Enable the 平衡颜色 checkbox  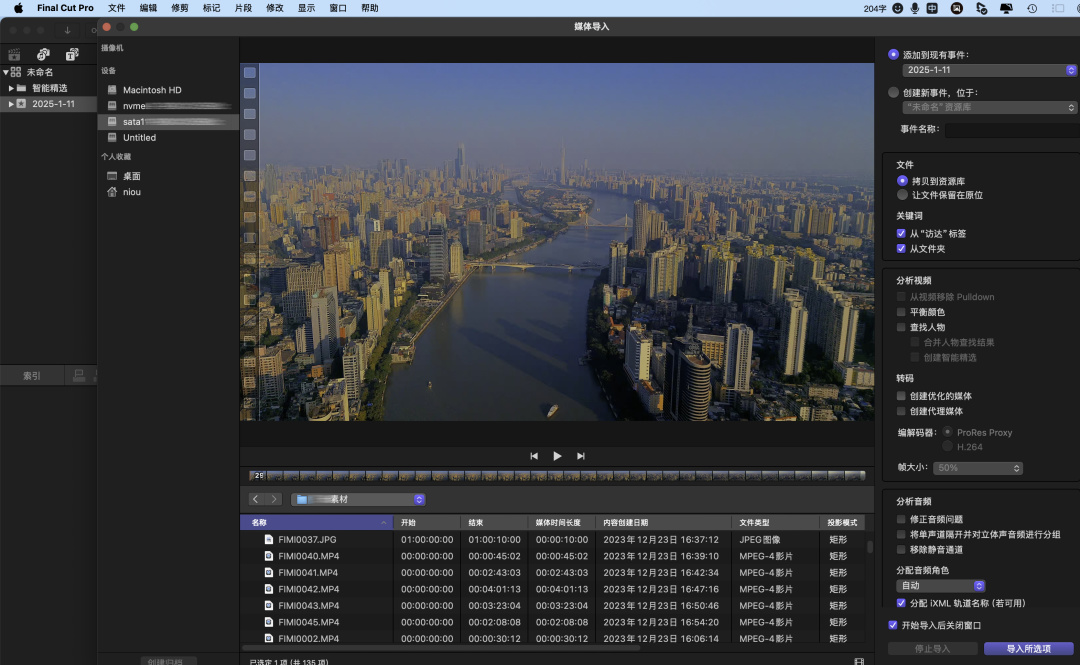902,312
